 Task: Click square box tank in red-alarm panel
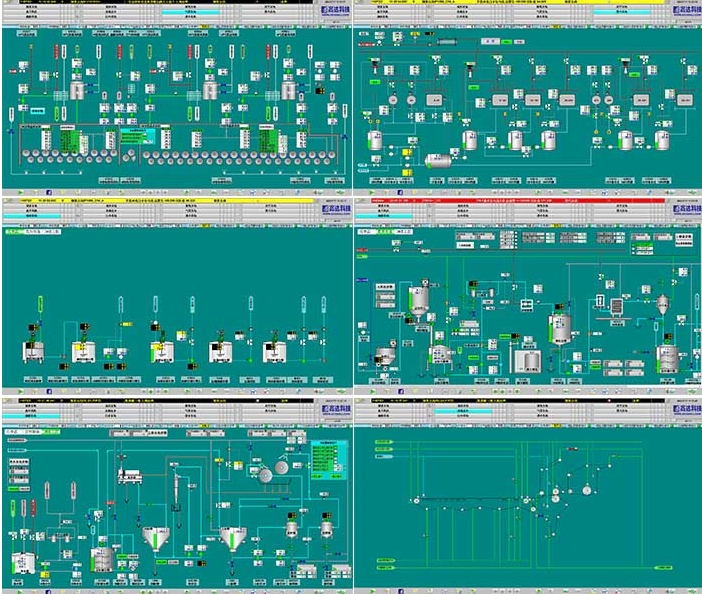528,361
